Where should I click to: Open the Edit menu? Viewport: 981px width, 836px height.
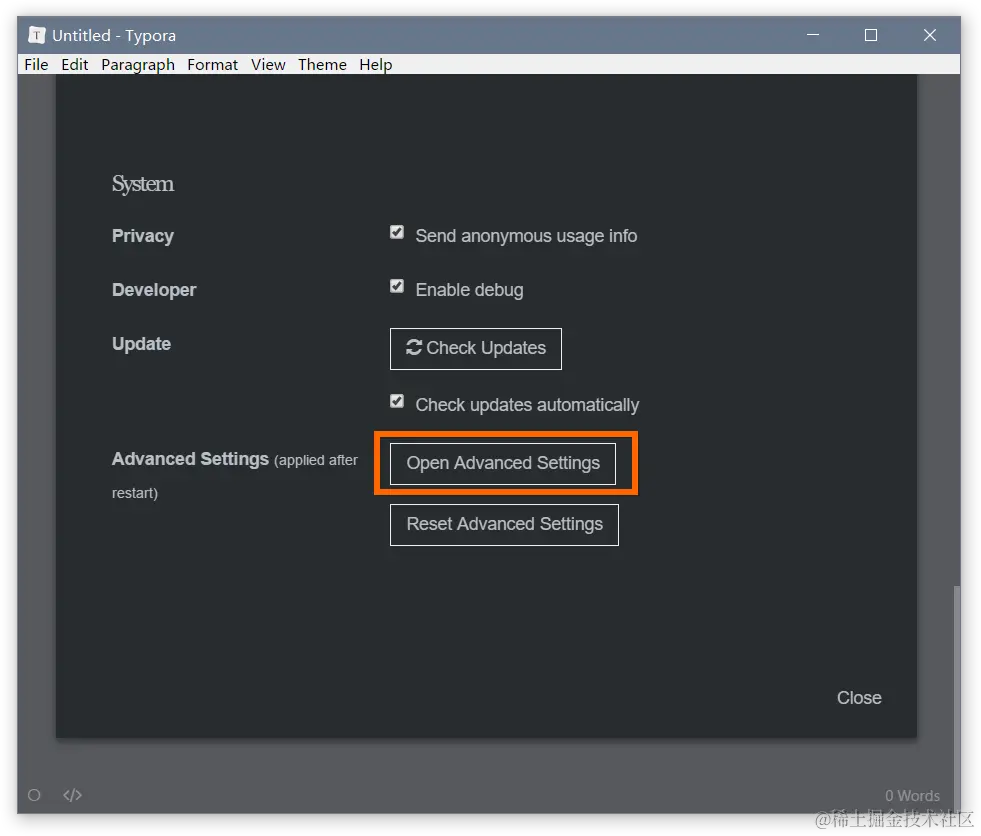tap(74, 64)
